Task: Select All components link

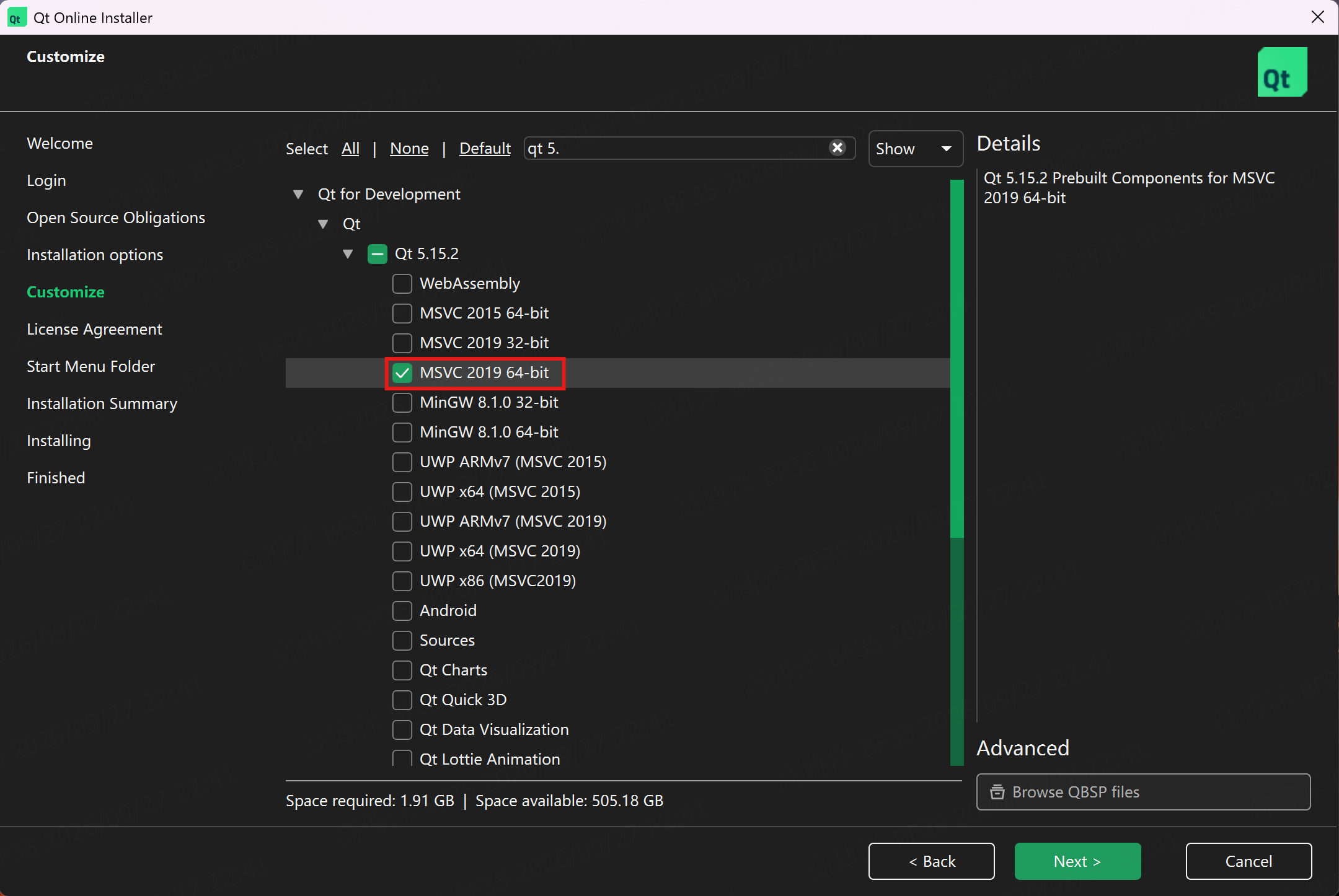Action: pos(350,149)
